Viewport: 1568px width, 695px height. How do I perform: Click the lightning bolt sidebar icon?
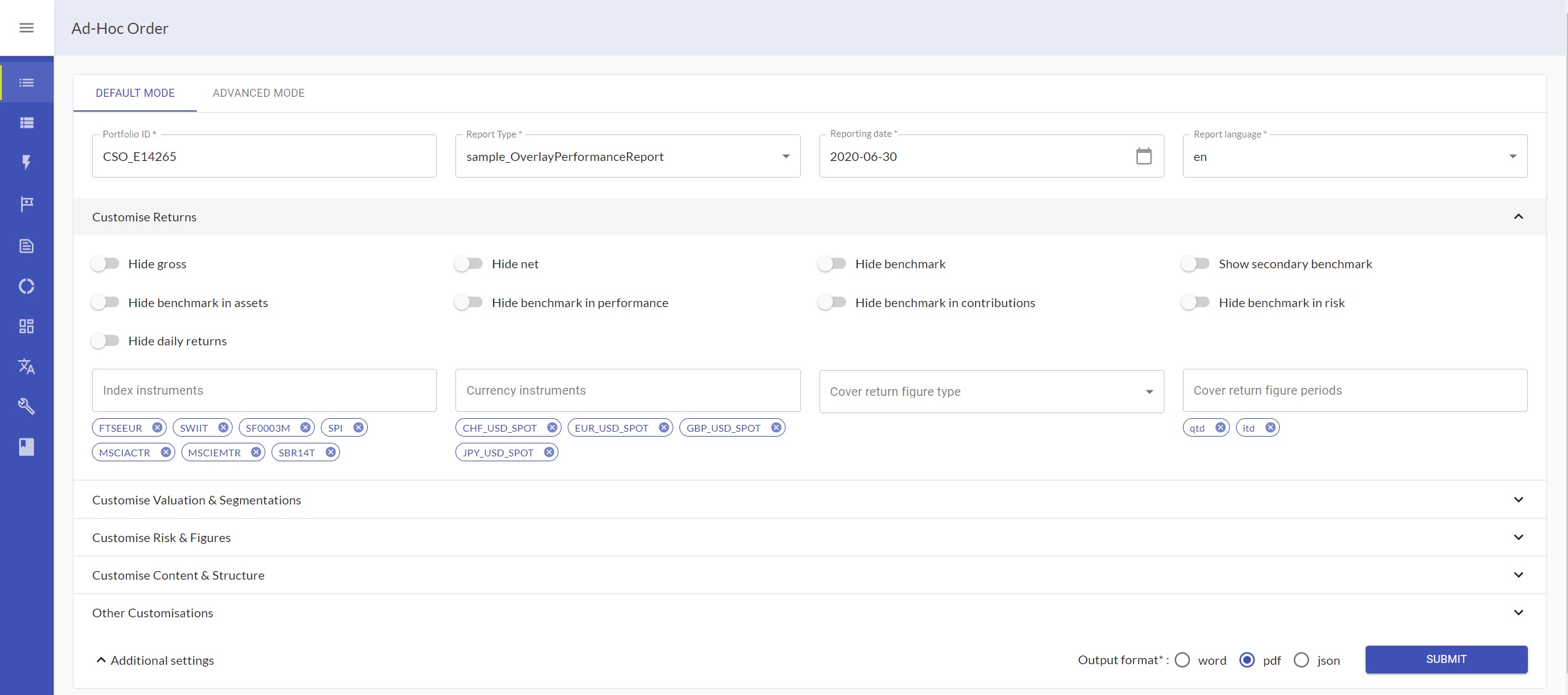click(27, 163)
